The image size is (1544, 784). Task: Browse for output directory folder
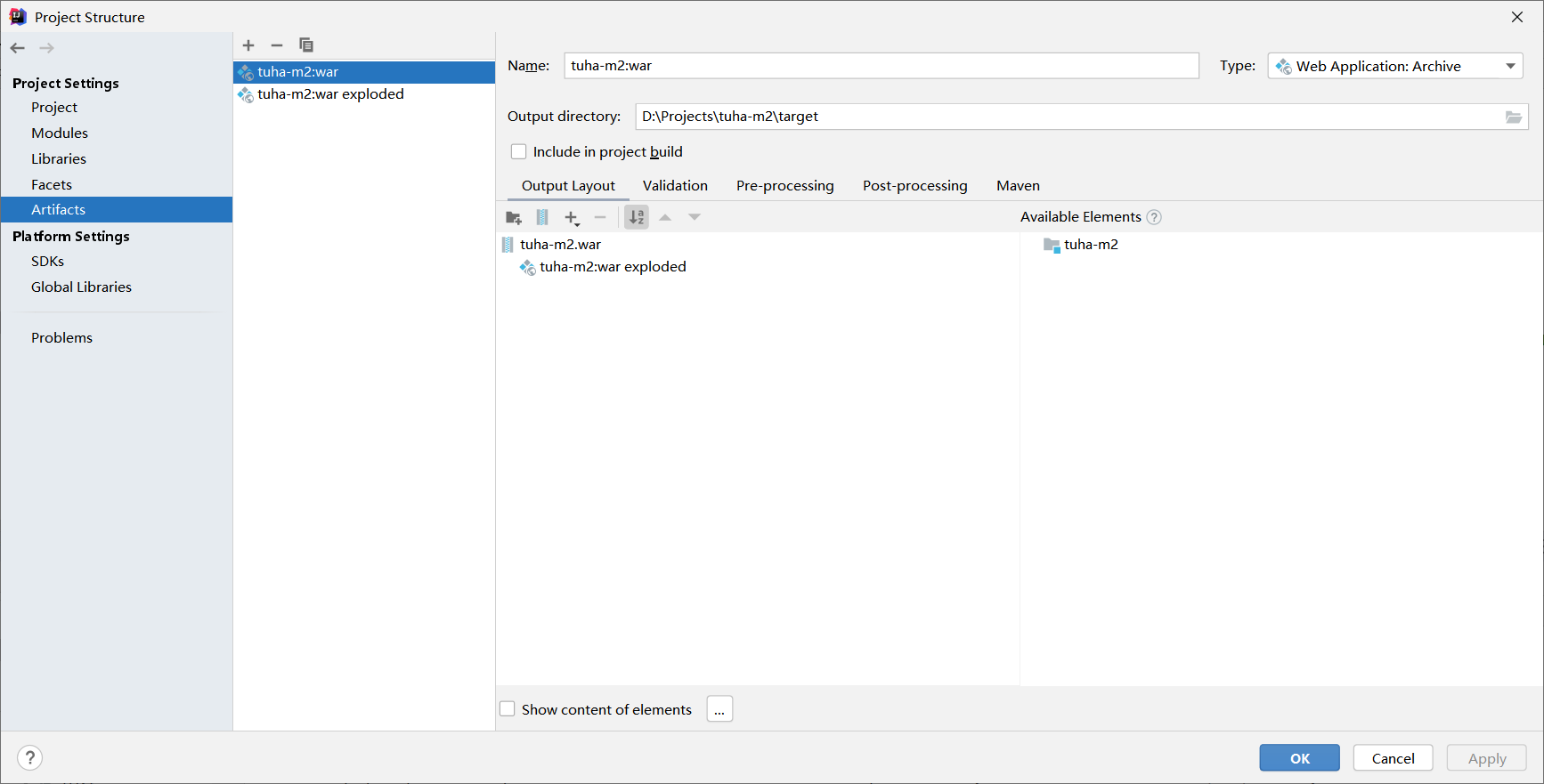click(1513, 117)
